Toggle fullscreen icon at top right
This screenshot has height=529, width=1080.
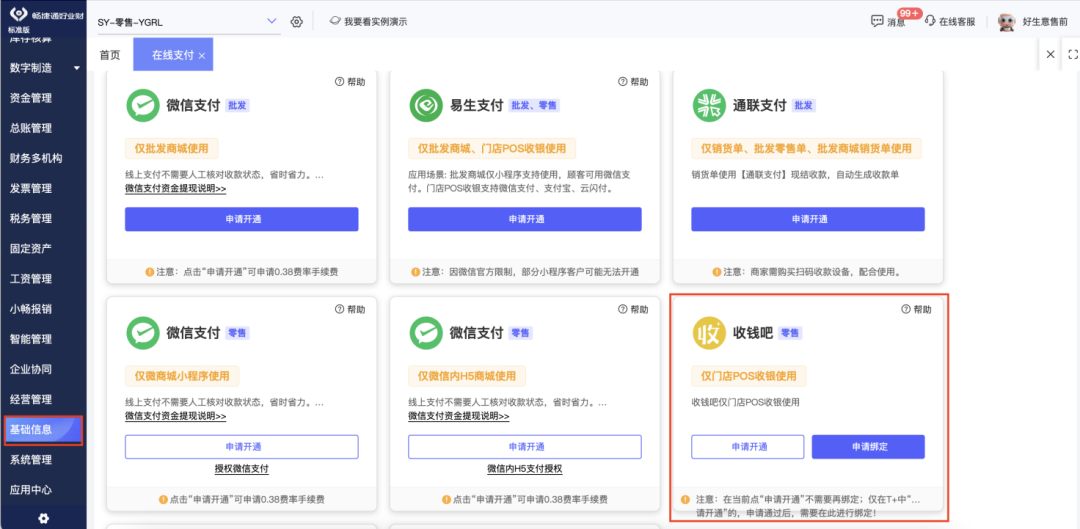[x=1072, y=54]
